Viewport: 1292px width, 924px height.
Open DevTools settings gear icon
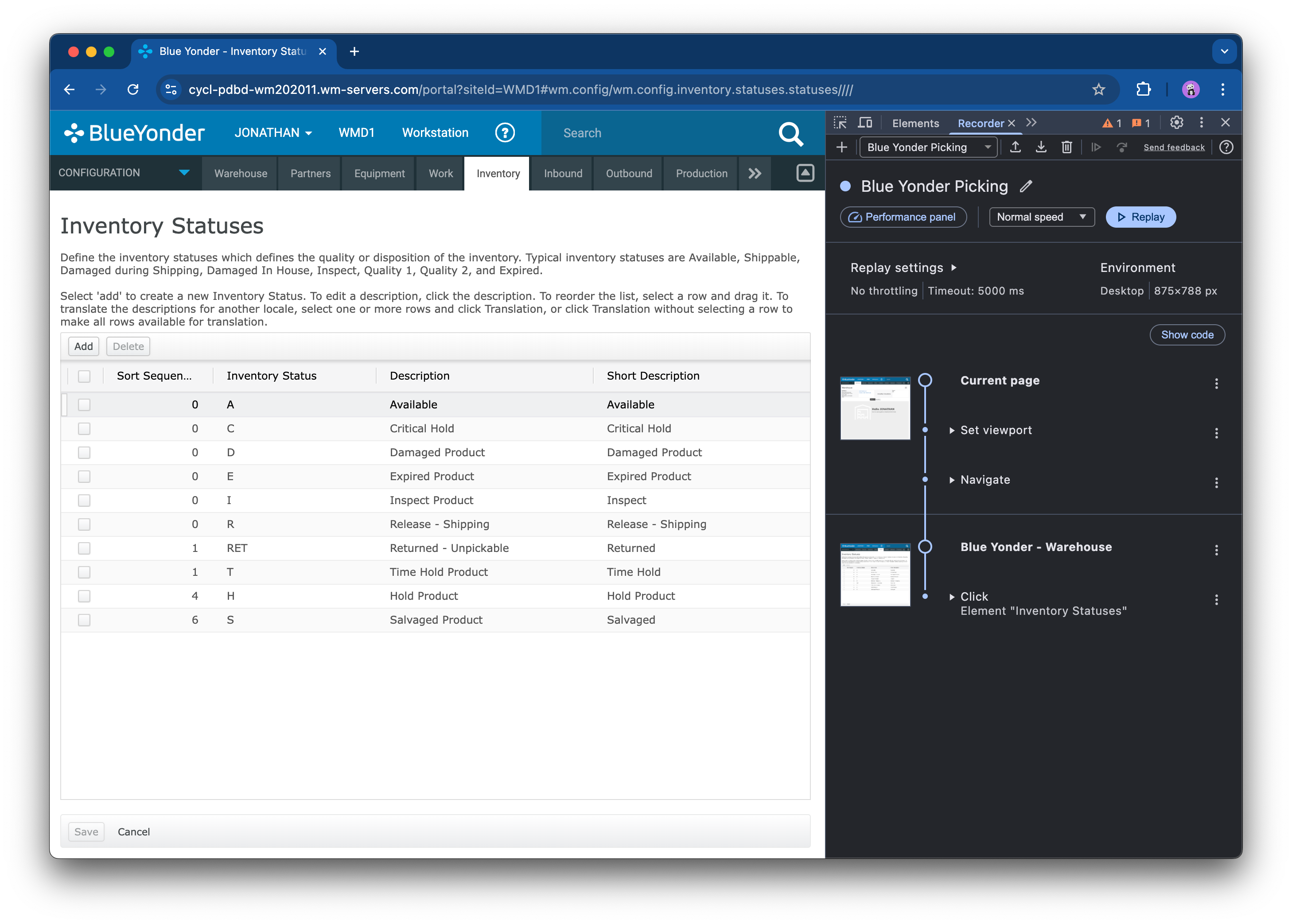pos(1176,123)
